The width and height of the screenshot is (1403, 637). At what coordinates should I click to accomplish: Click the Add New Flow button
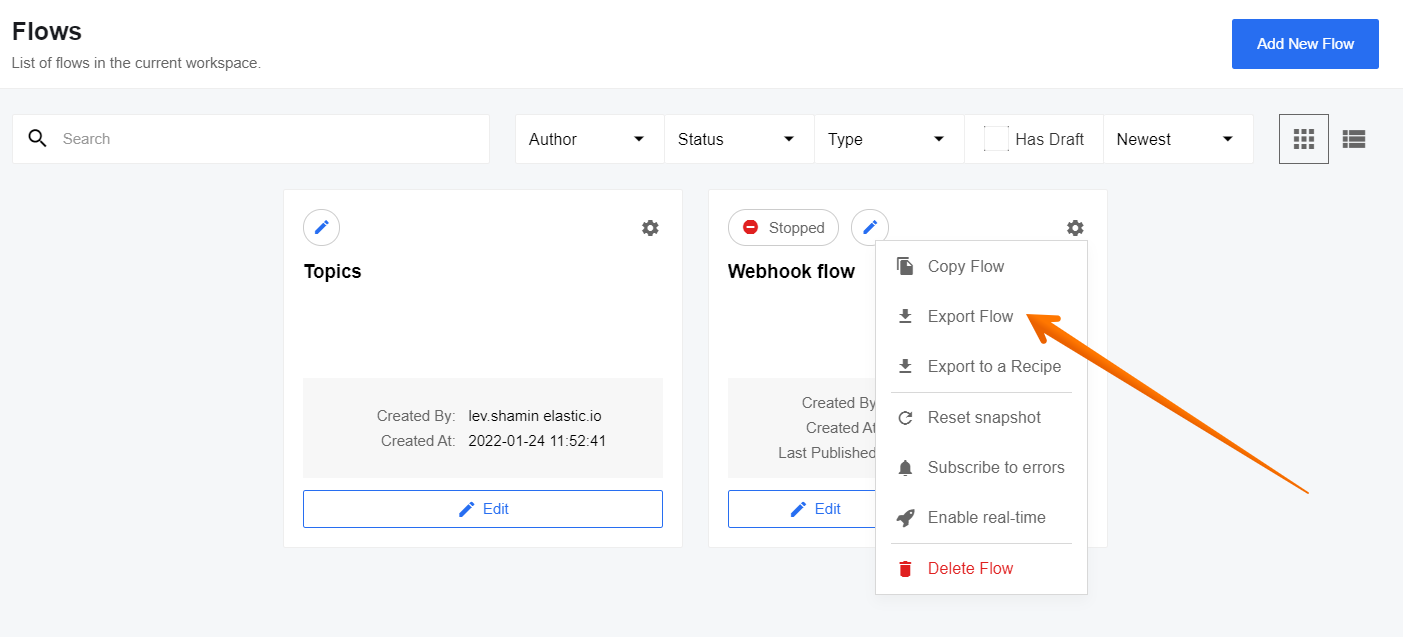pyautogui.click(x=1305, y=44)
